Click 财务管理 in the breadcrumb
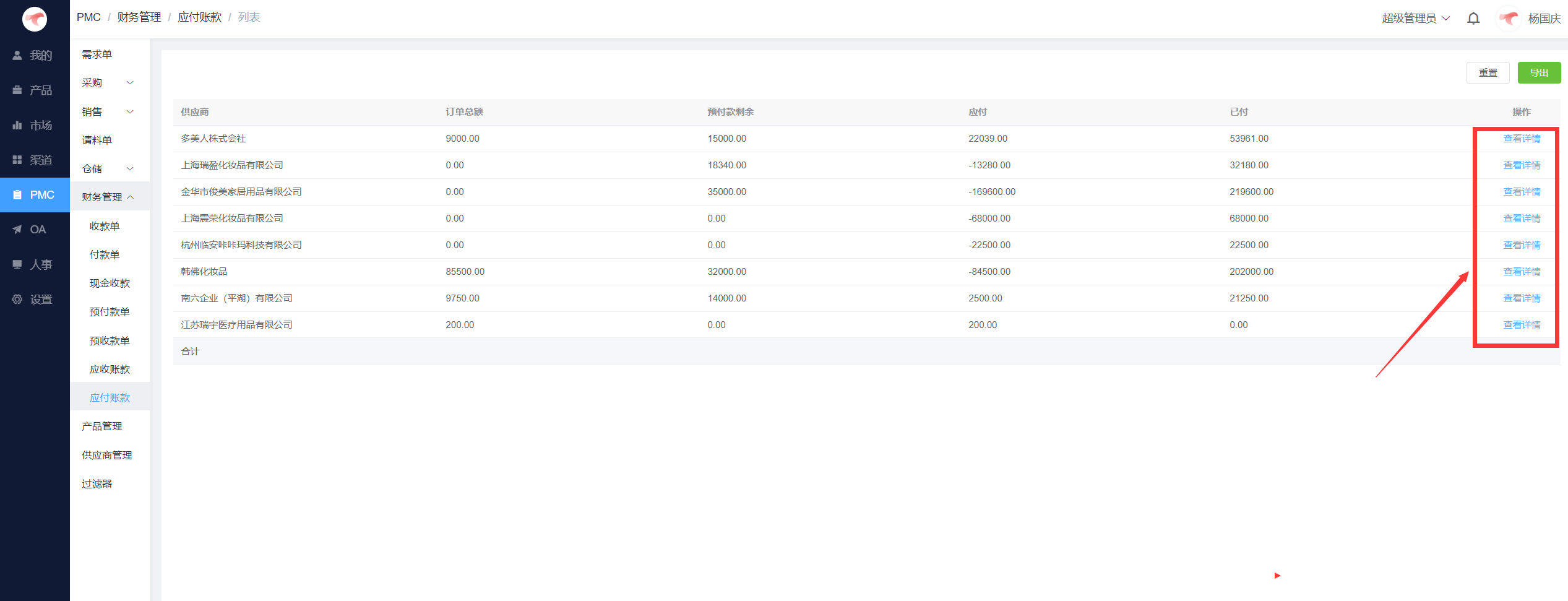1568x601 pixels. (139, 17)
